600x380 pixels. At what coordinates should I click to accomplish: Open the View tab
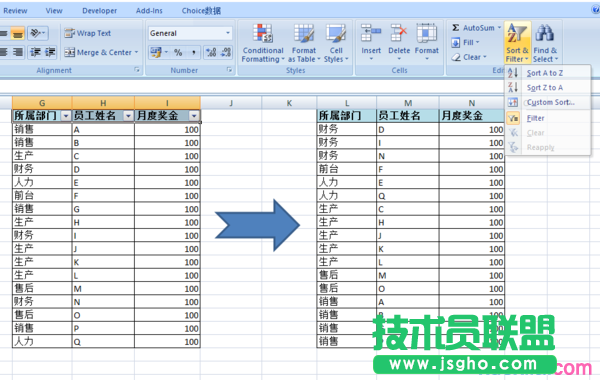coord(54,11)
